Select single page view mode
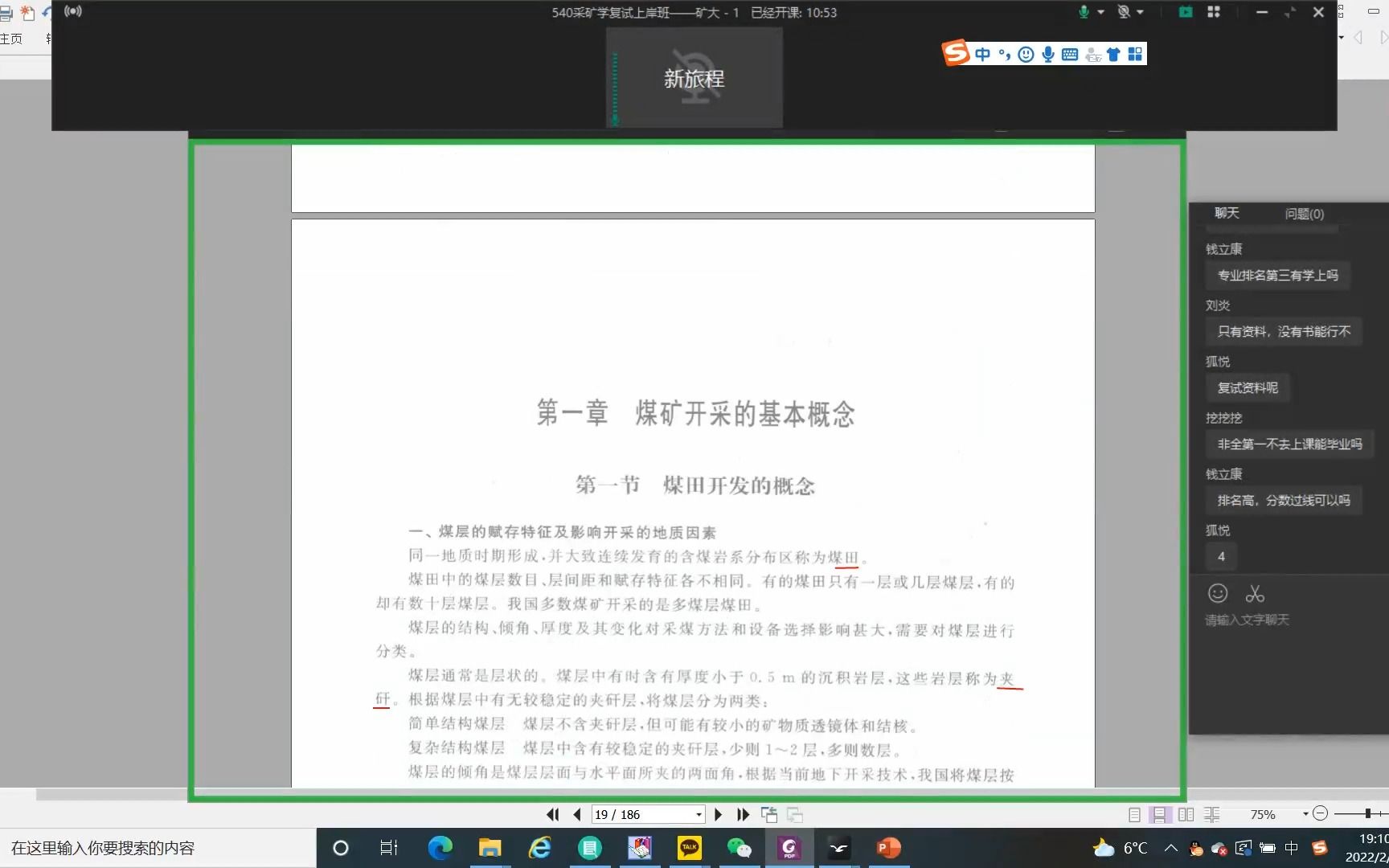 (x=1134, y=814)
